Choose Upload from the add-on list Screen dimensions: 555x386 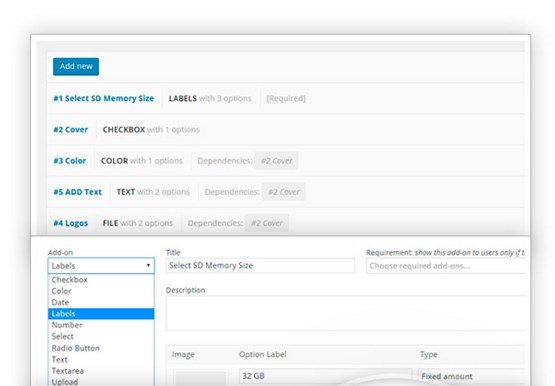point(101,381)
